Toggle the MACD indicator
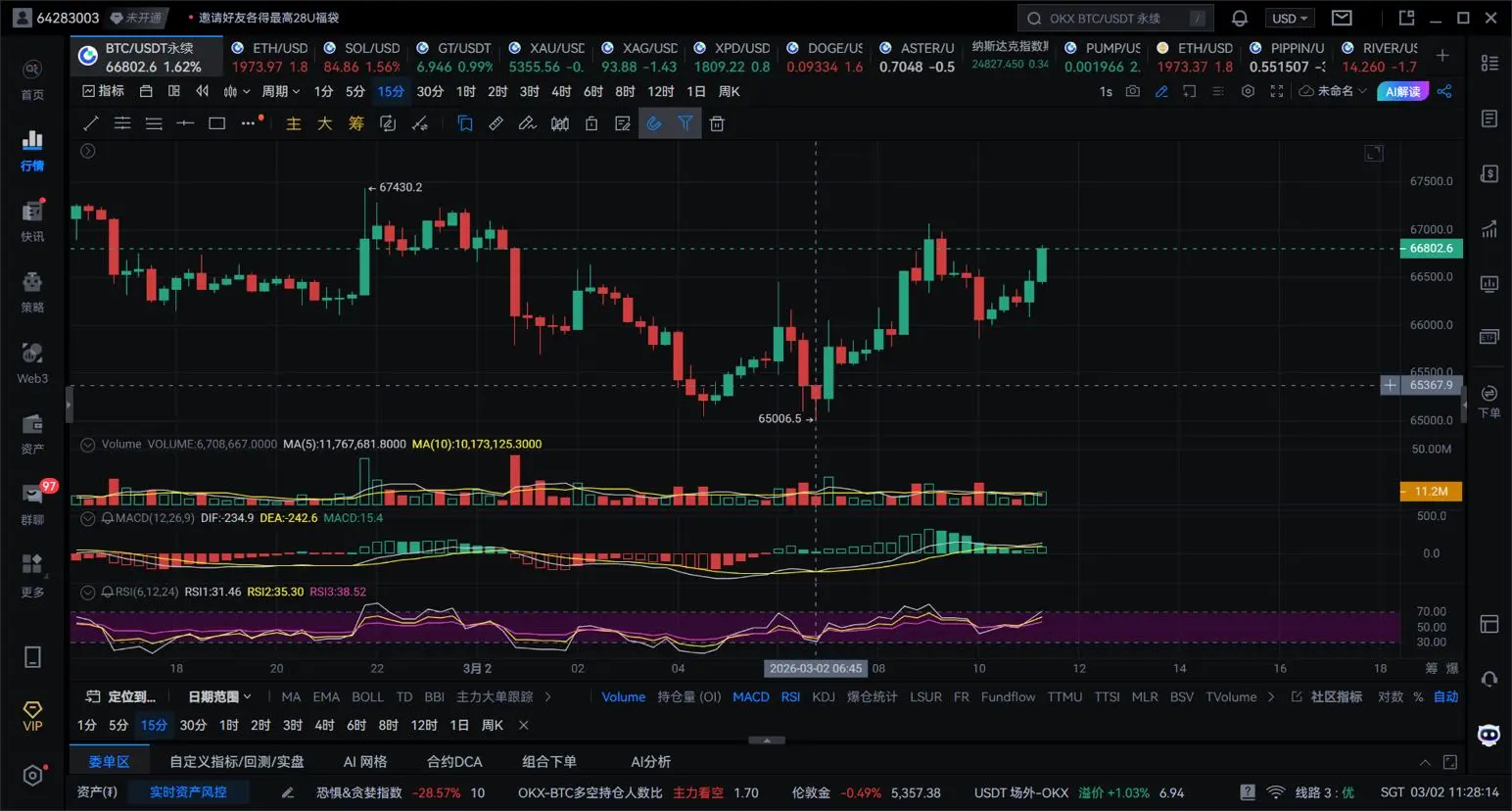This screenshot has width=1512, height=811. tap(751, 697)
